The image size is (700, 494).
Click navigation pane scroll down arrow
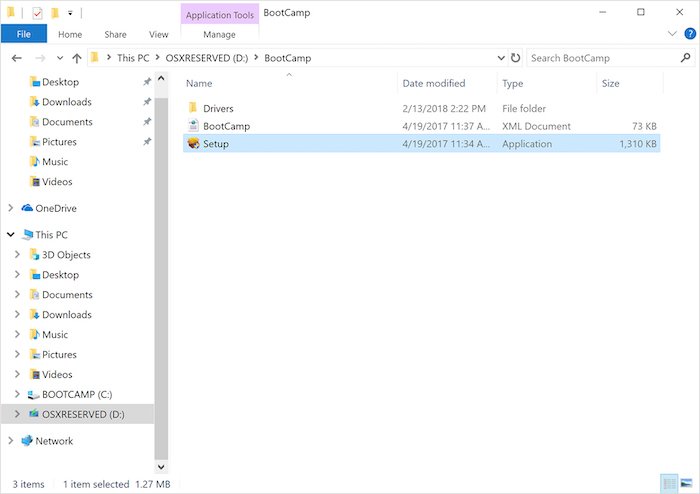(x=161, y=467)
